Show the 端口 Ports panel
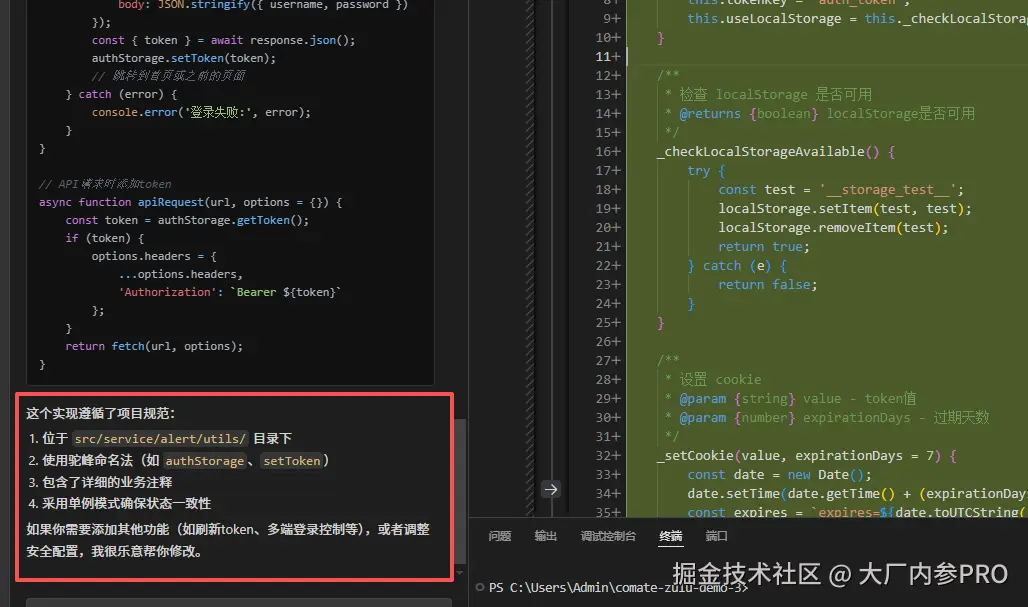Image resolution: width=1028 pixels, height=607 pixels. pyautogui.click(x=716, y=536)
